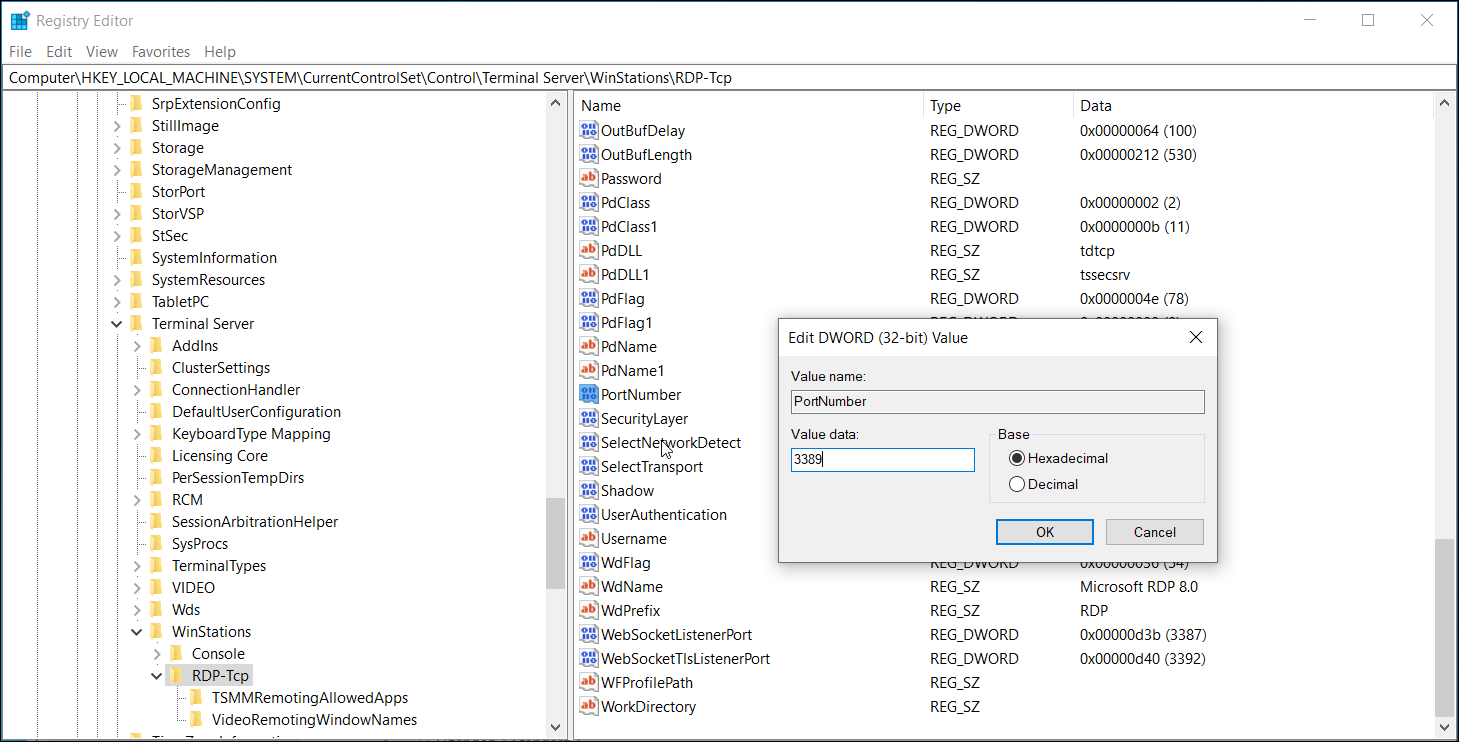Open the File menu

(x=20, y=52)
